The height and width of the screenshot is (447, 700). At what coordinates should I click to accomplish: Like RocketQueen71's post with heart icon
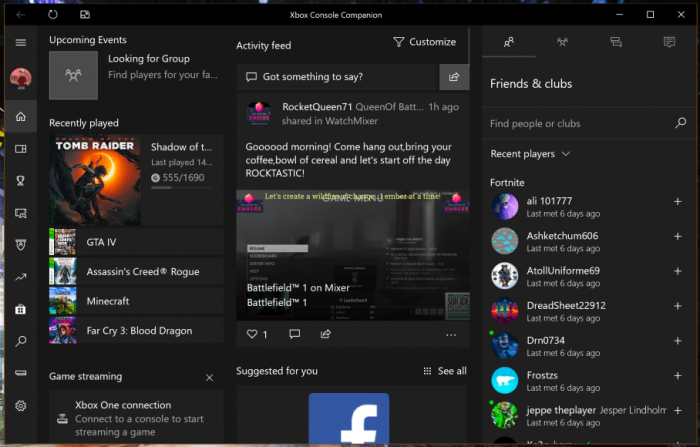click(x=252, y=334)
